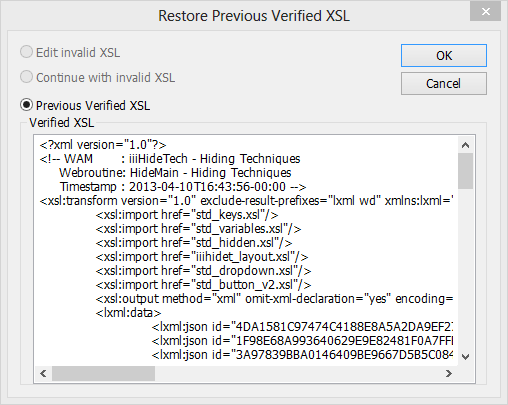Click the horizontal scrollbar thumb
The width and height of the screenshot is (508, 405).
(103, 373)
